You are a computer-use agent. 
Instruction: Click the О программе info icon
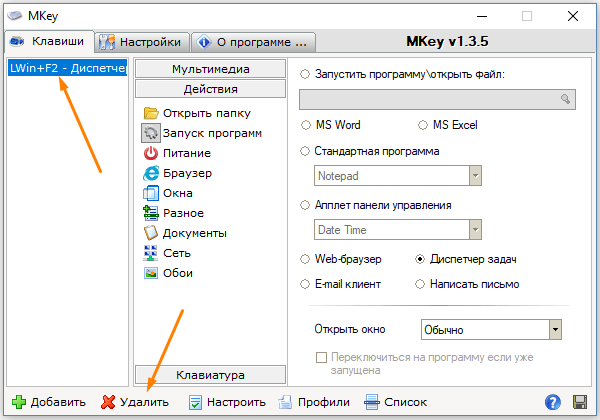click(204, 42)
